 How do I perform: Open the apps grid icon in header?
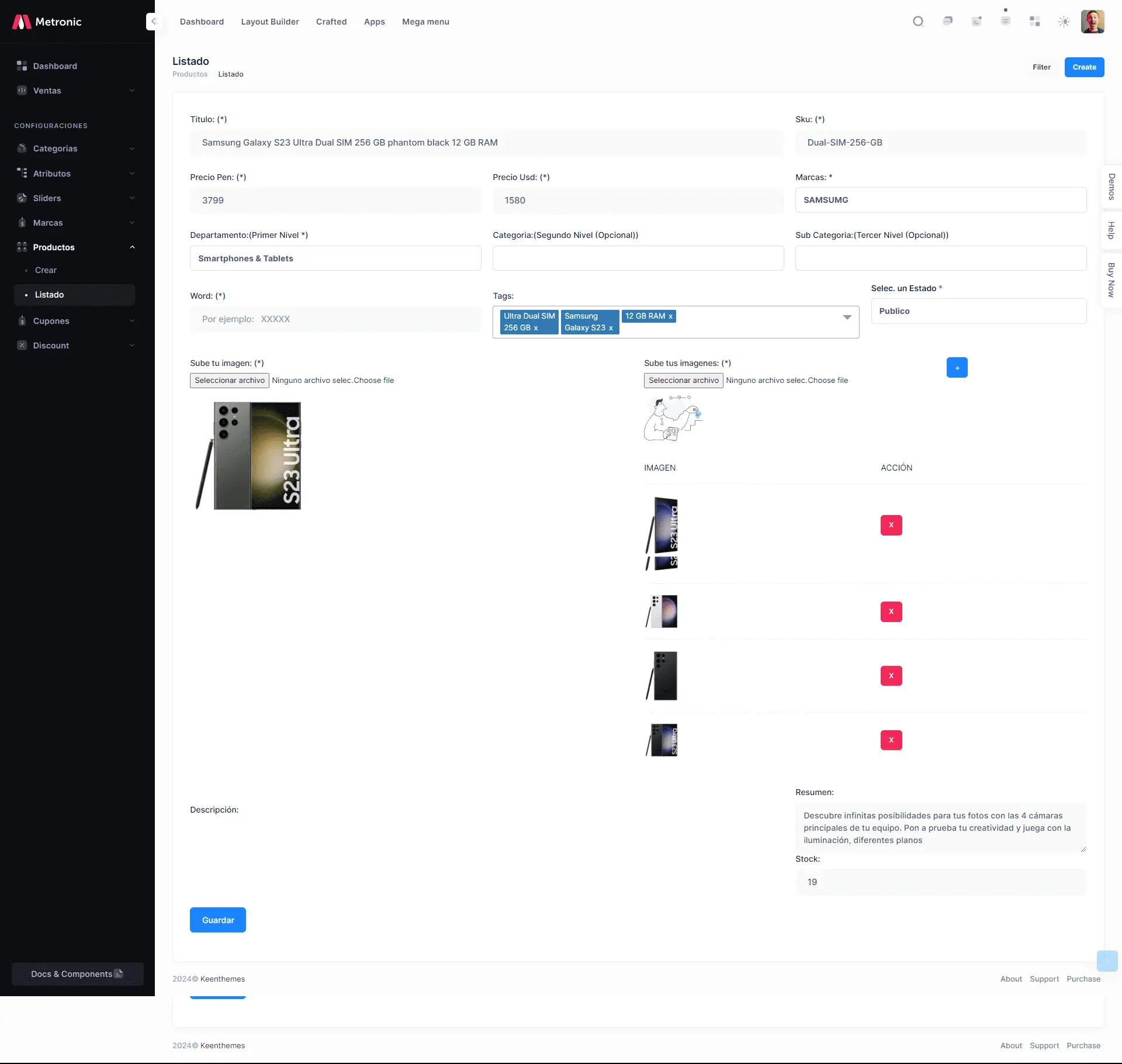(1034, 22)
